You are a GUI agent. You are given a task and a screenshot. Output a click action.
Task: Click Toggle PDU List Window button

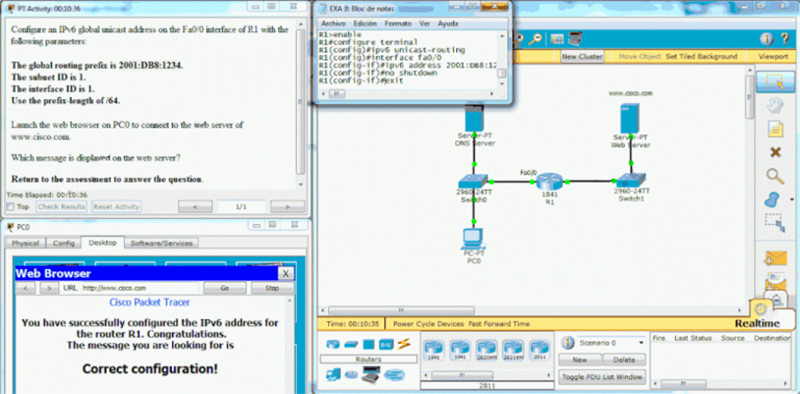pos(602,378)
